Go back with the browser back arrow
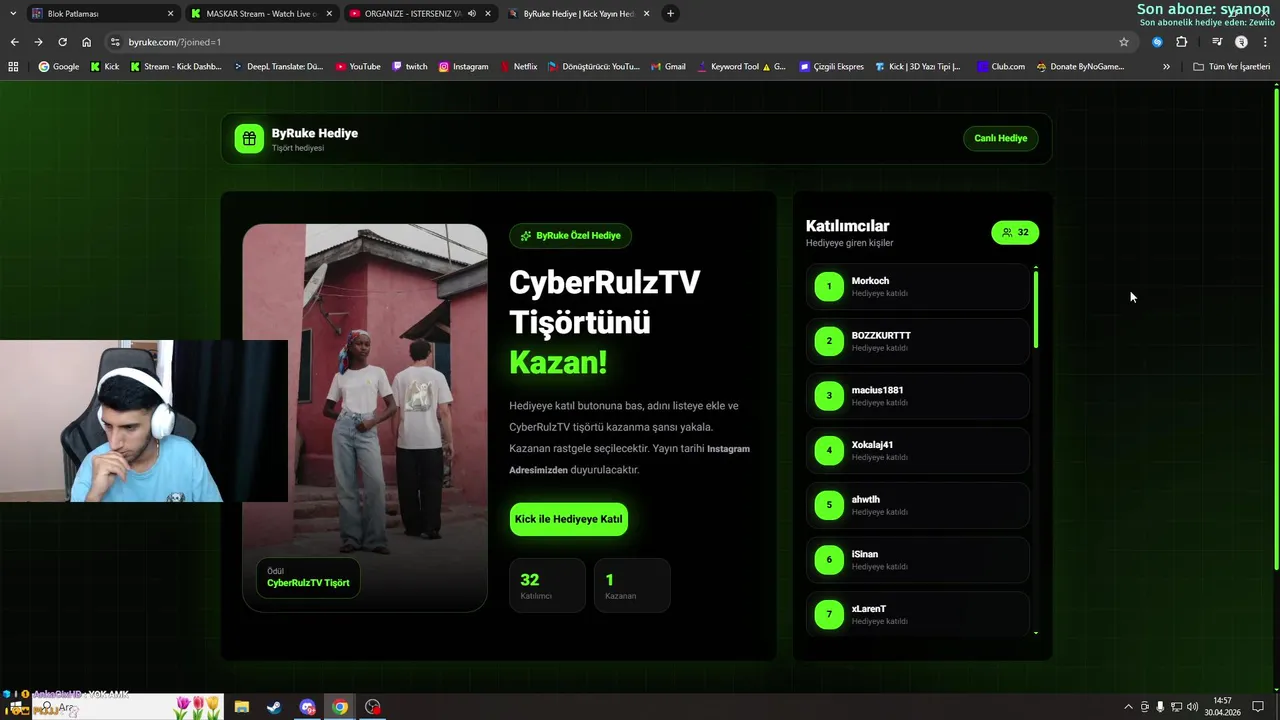The width and height of the screenshot is (1280, 720). pyautogui.click(x=14, y=42)
